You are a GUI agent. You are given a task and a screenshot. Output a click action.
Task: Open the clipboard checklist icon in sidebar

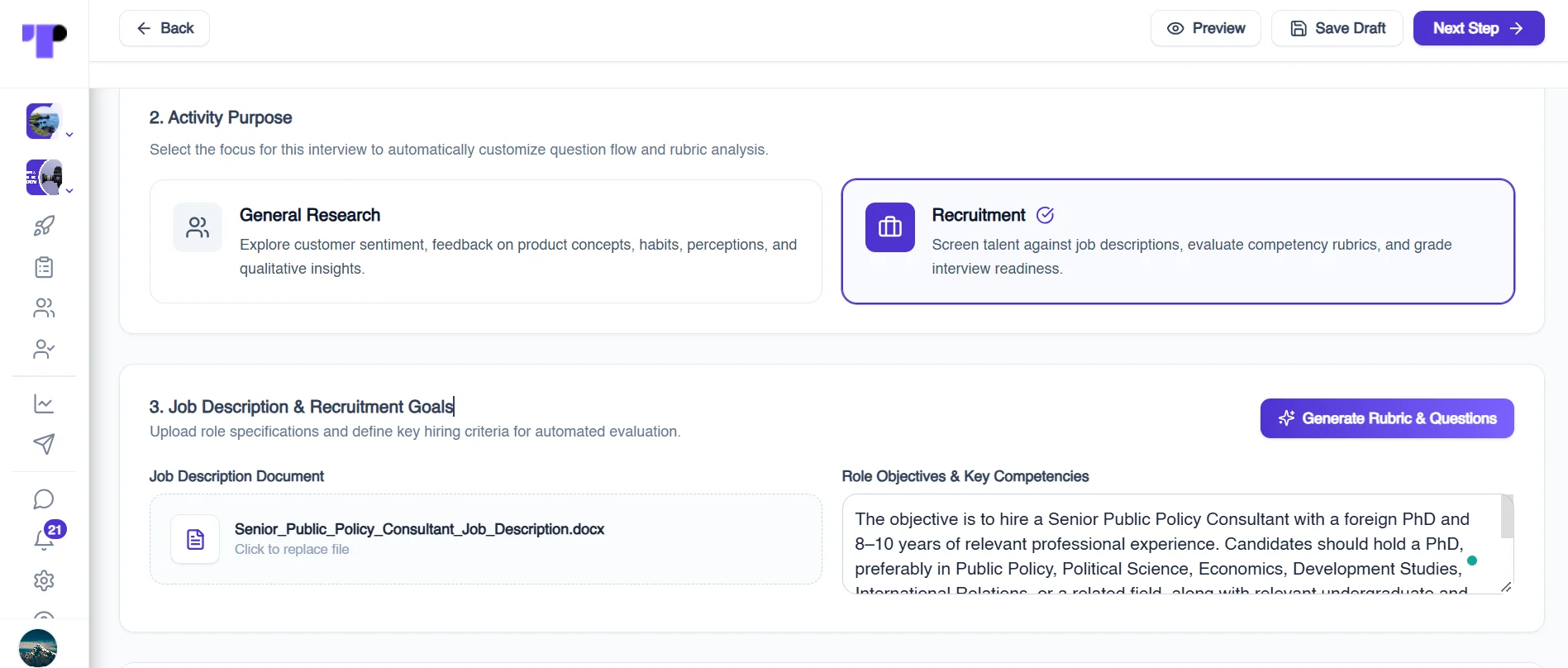click(44, 267)
